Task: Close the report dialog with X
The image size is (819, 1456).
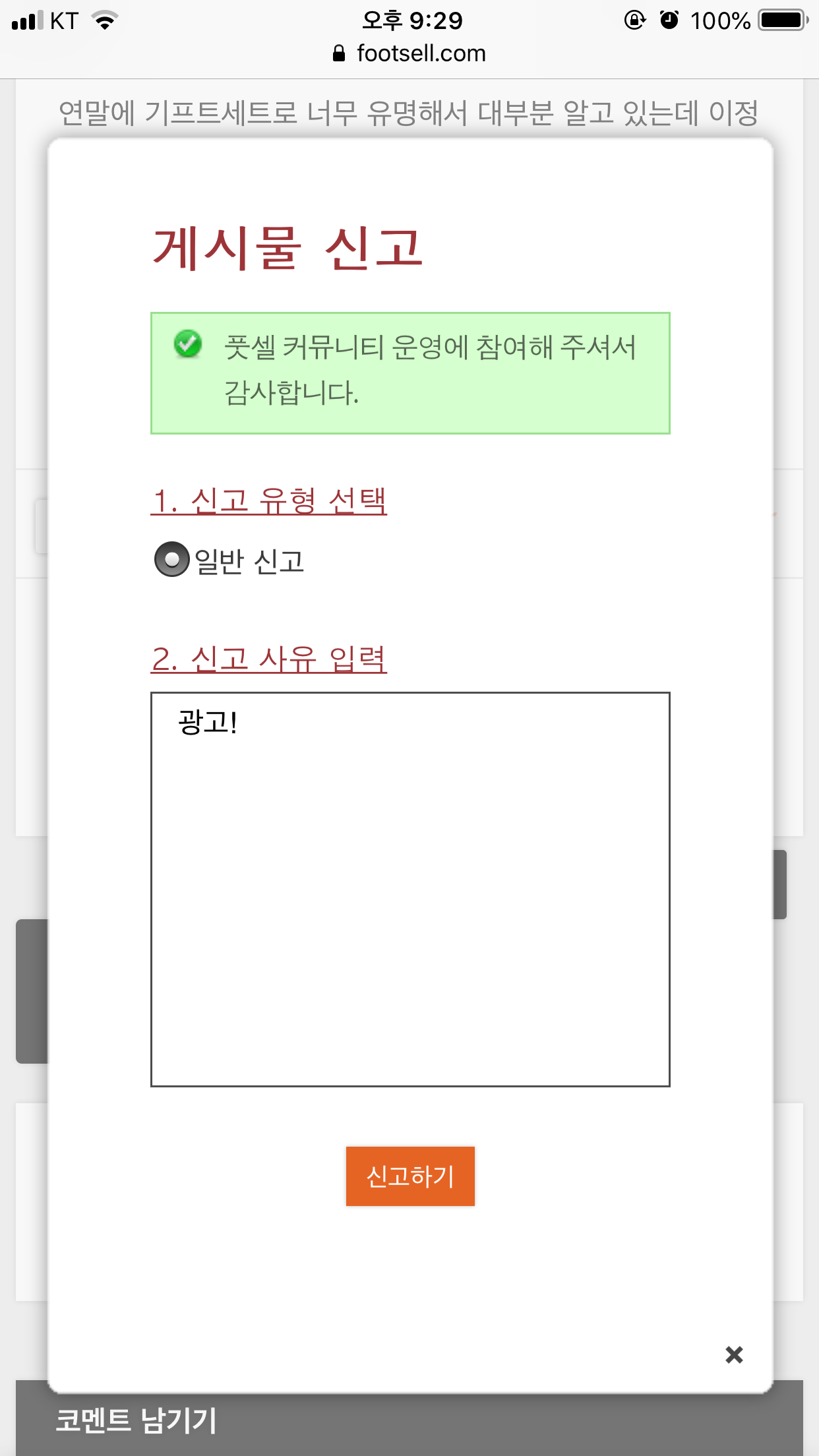Action: click(x=734, y=1355)
